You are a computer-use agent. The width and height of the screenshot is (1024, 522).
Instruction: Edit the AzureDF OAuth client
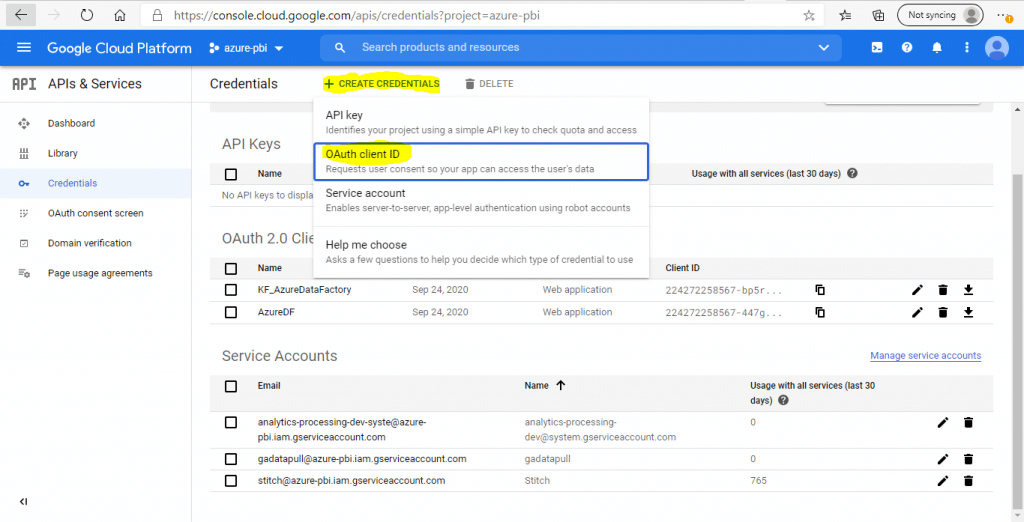click(x=918, y=312)
